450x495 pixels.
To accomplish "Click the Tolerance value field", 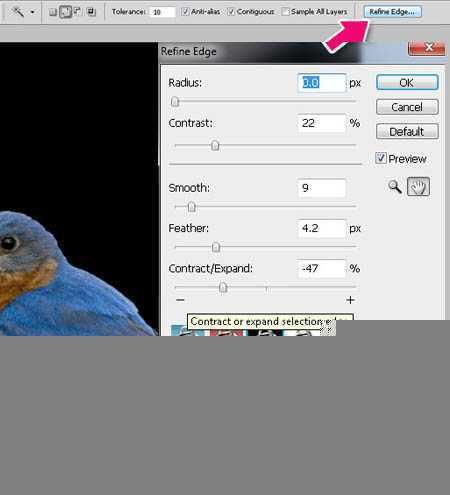I will (x=162, y=12).
